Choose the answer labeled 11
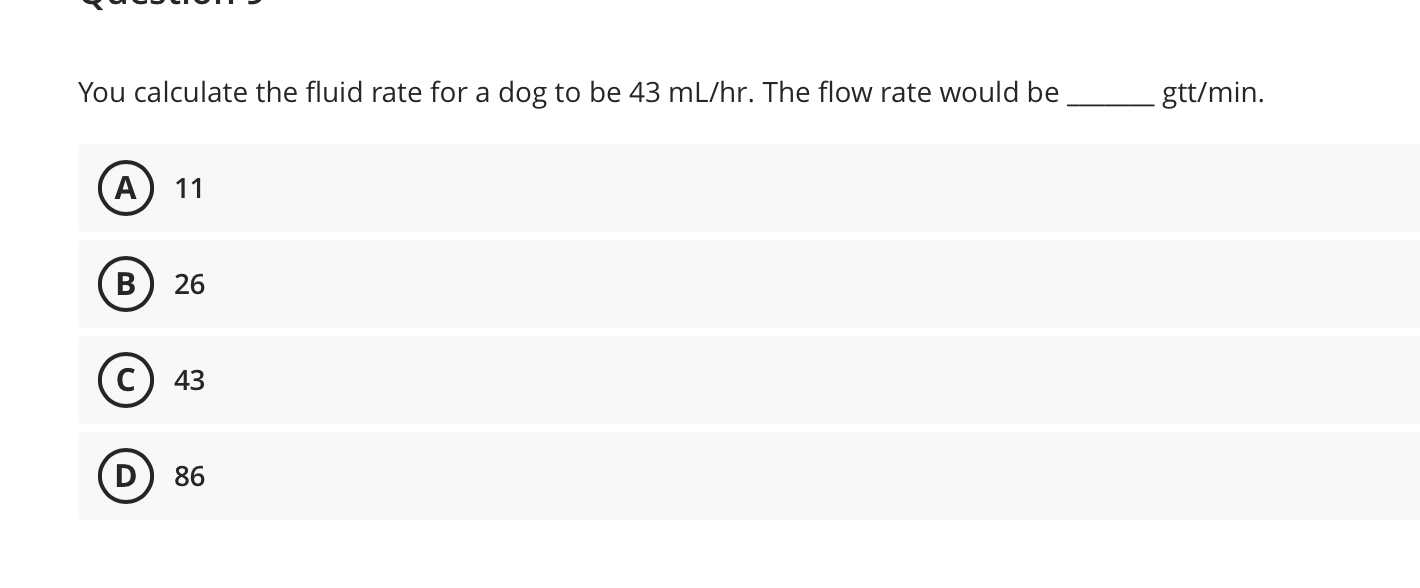1420x588 pixels. click(189, 188)
